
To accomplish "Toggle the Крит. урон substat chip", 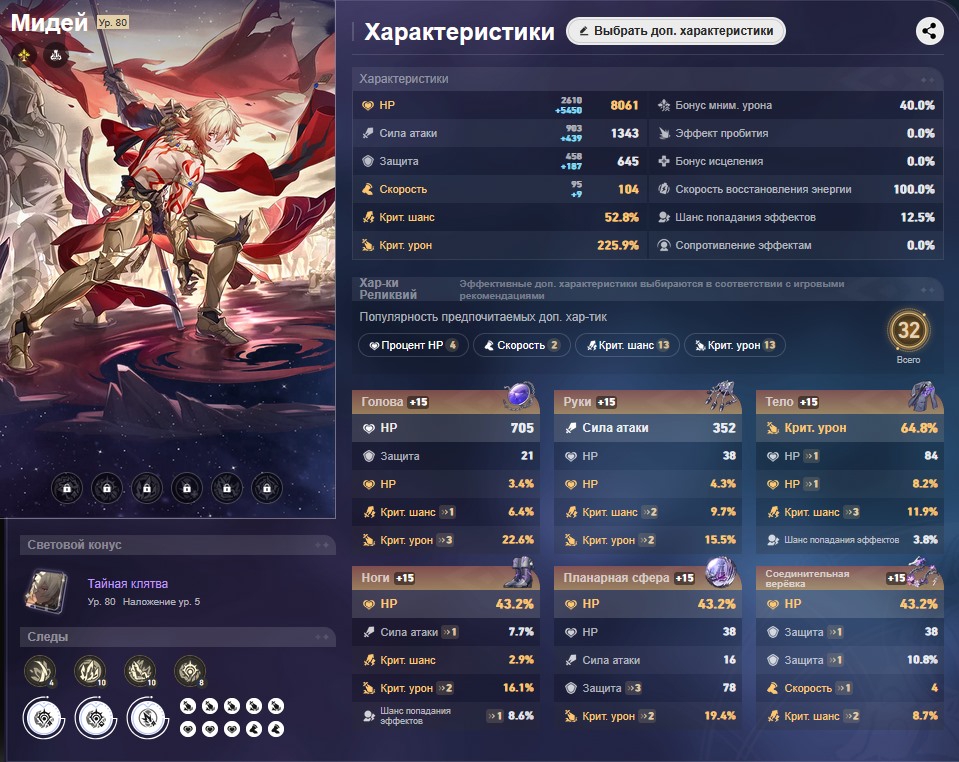I will point(735,345).
